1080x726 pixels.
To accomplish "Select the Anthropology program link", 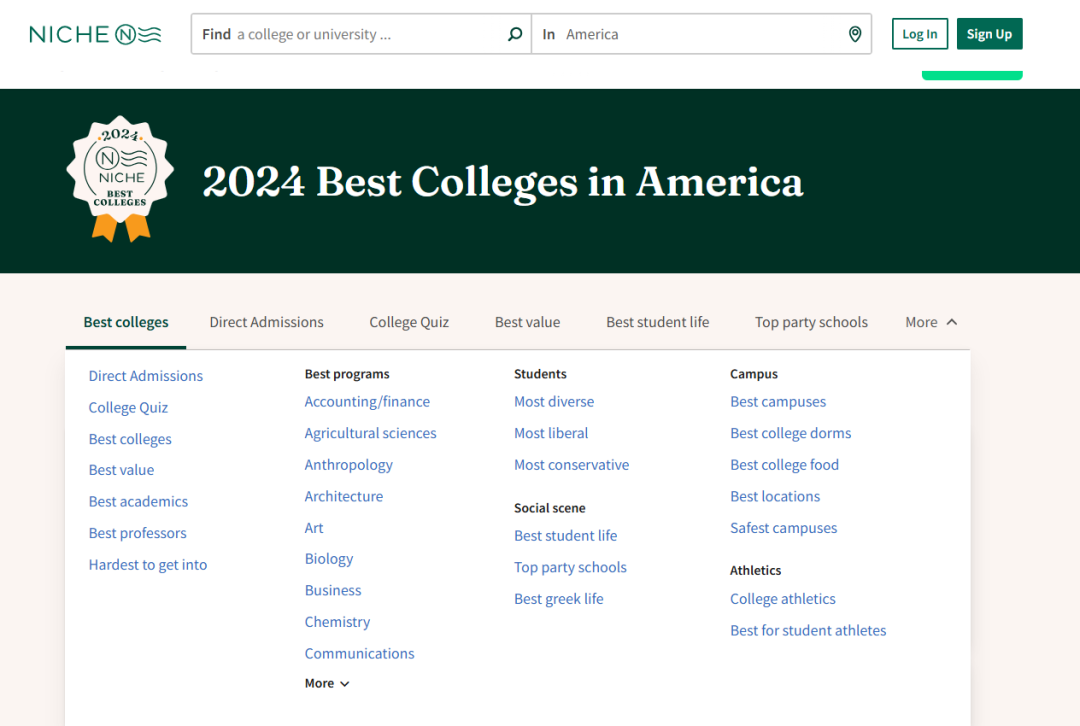I will click(x=349, y=465).
